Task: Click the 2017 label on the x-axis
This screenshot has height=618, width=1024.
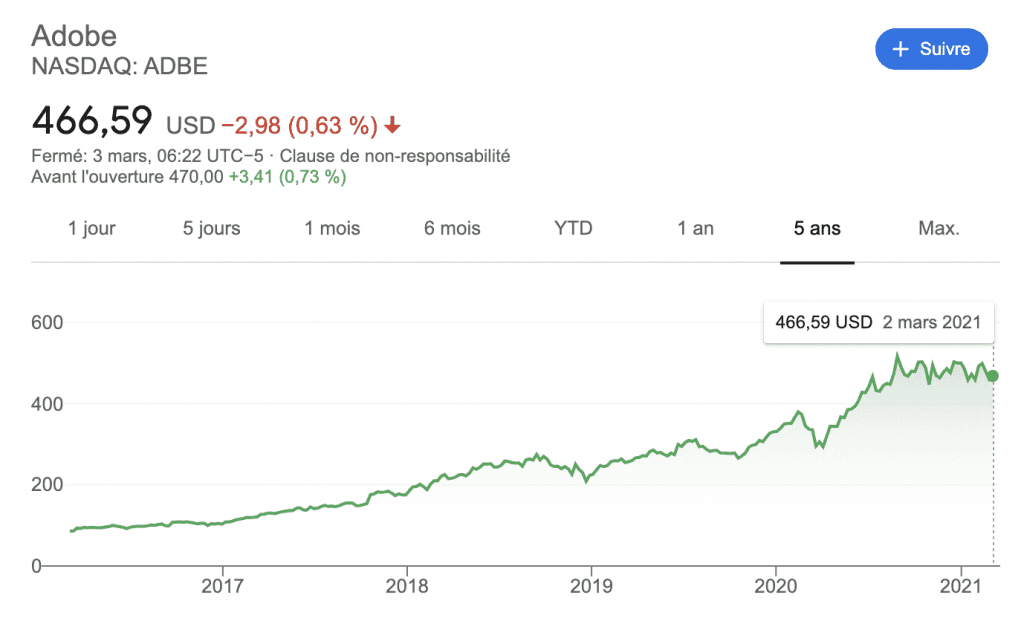Action: (x=222, y=583)
